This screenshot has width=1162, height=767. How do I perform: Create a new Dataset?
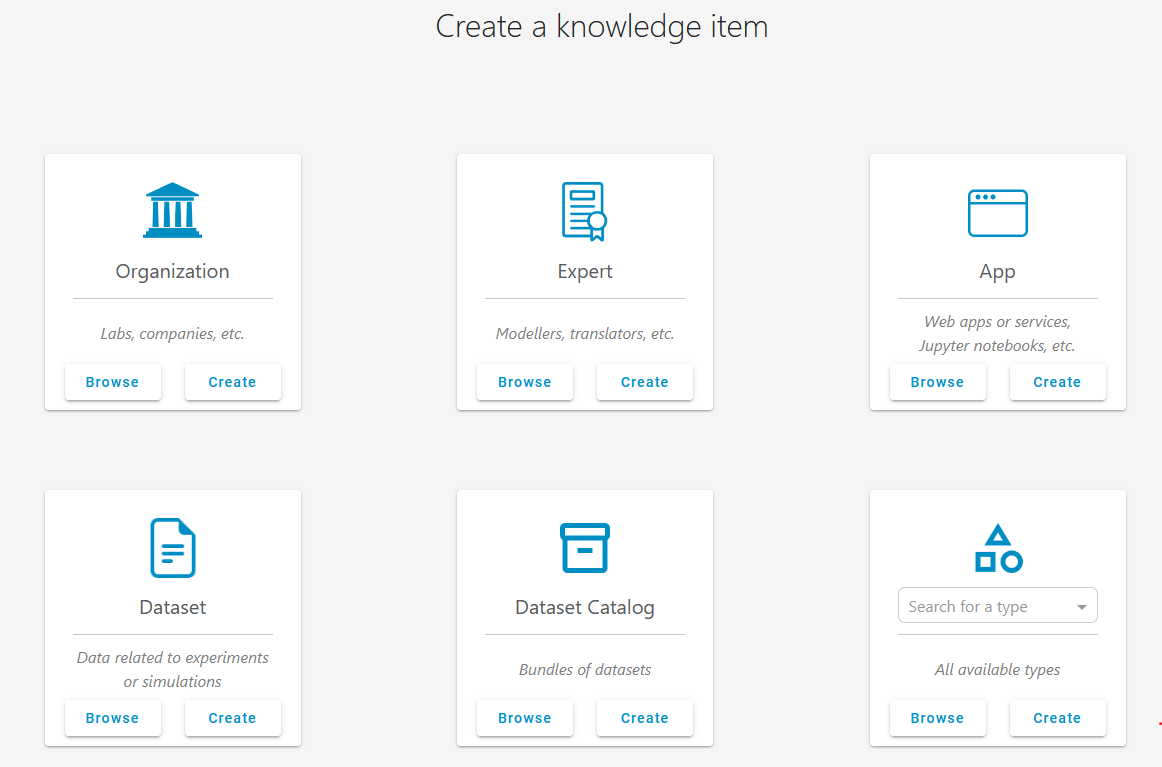tap(233, 717)
